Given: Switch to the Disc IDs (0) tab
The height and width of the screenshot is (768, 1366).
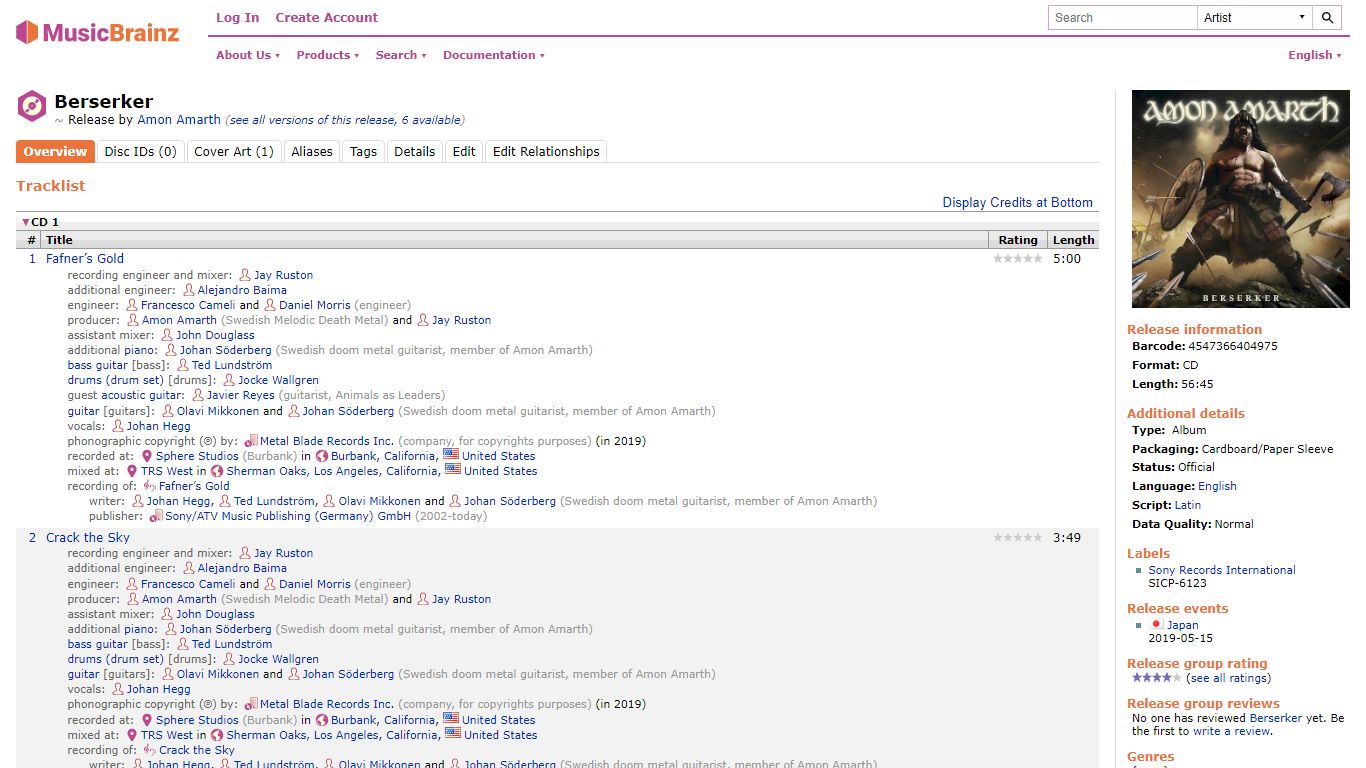Looking at the screenshot, I should click(140, 152).
